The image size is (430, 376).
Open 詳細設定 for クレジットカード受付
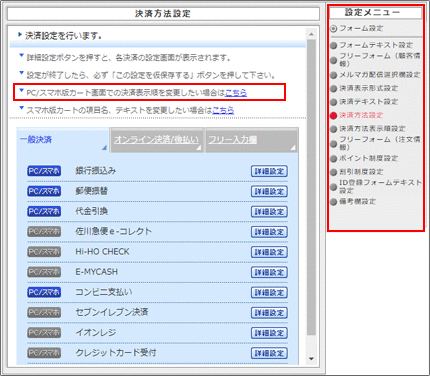(269, 353)
